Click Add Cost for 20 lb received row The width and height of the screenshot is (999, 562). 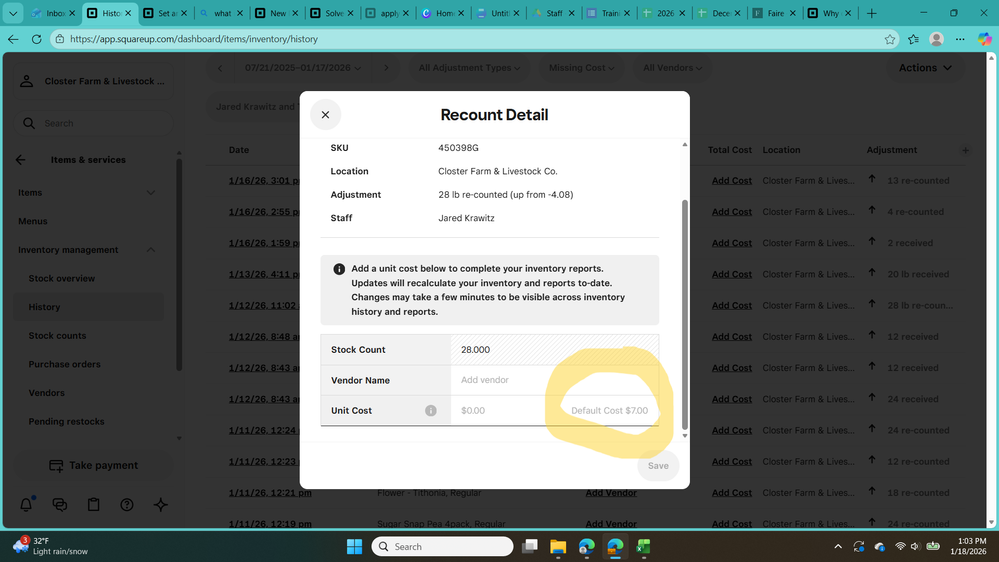tap(731, 274)
